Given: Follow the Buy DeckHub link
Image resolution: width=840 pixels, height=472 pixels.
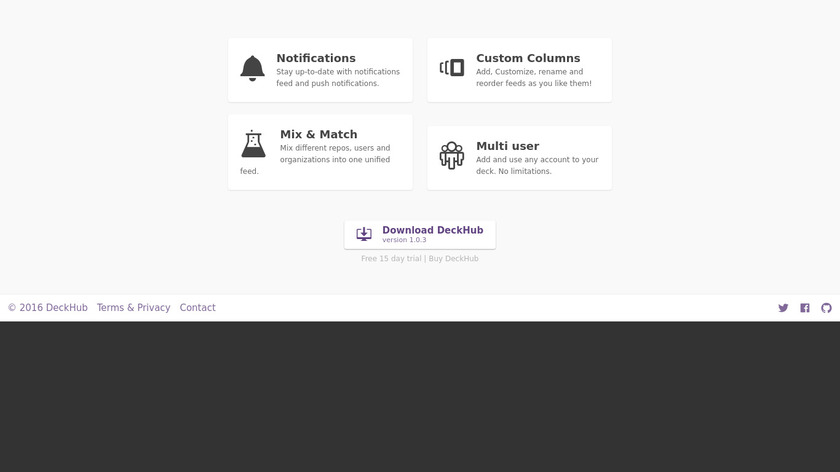Looking at the screenshot, I should 454,259.
